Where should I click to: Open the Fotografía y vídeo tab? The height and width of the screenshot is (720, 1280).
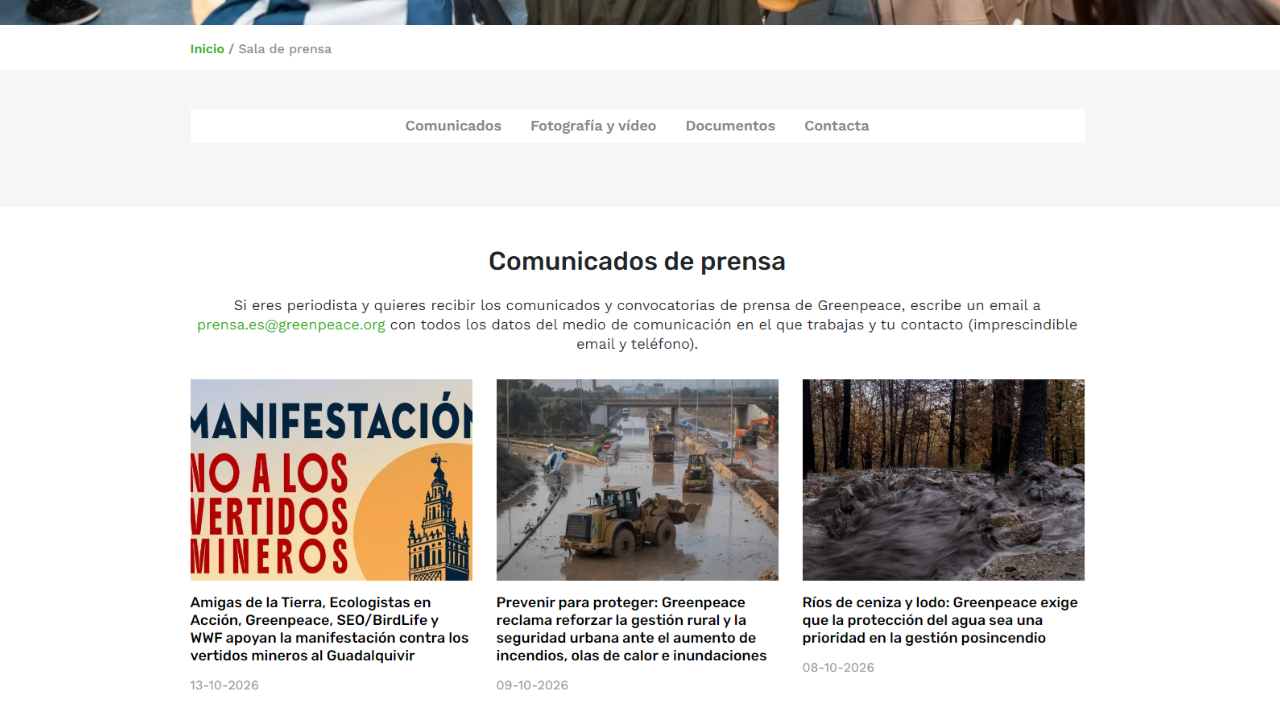tap(593, 126)
